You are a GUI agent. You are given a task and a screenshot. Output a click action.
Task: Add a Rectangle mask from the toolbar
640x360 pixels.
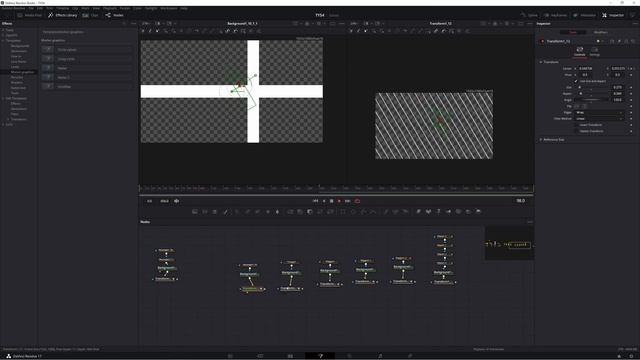click(342, 211)
